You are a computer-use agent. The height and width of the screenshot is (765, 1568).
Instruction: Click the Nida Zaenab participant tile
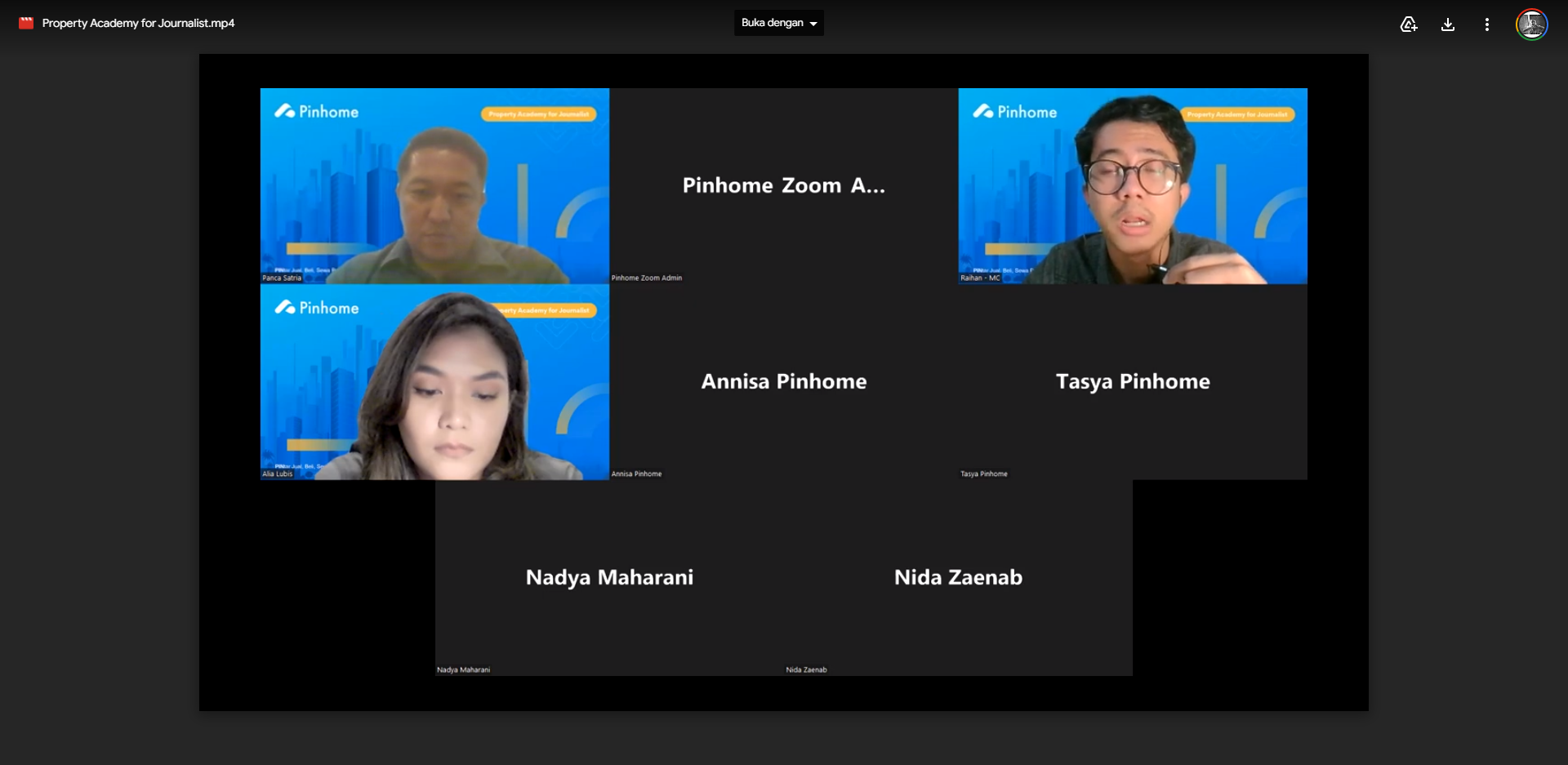[958, 578]
